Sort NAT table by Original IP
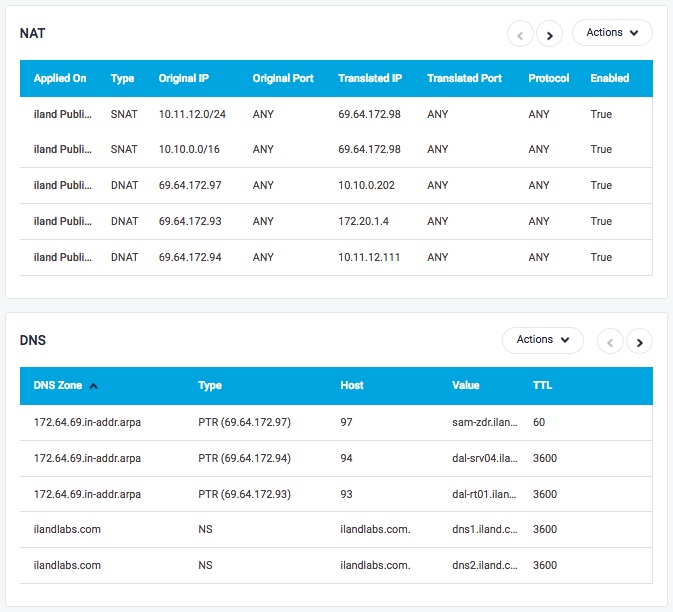This screenshot has height=612, width=673. (184, 78)
